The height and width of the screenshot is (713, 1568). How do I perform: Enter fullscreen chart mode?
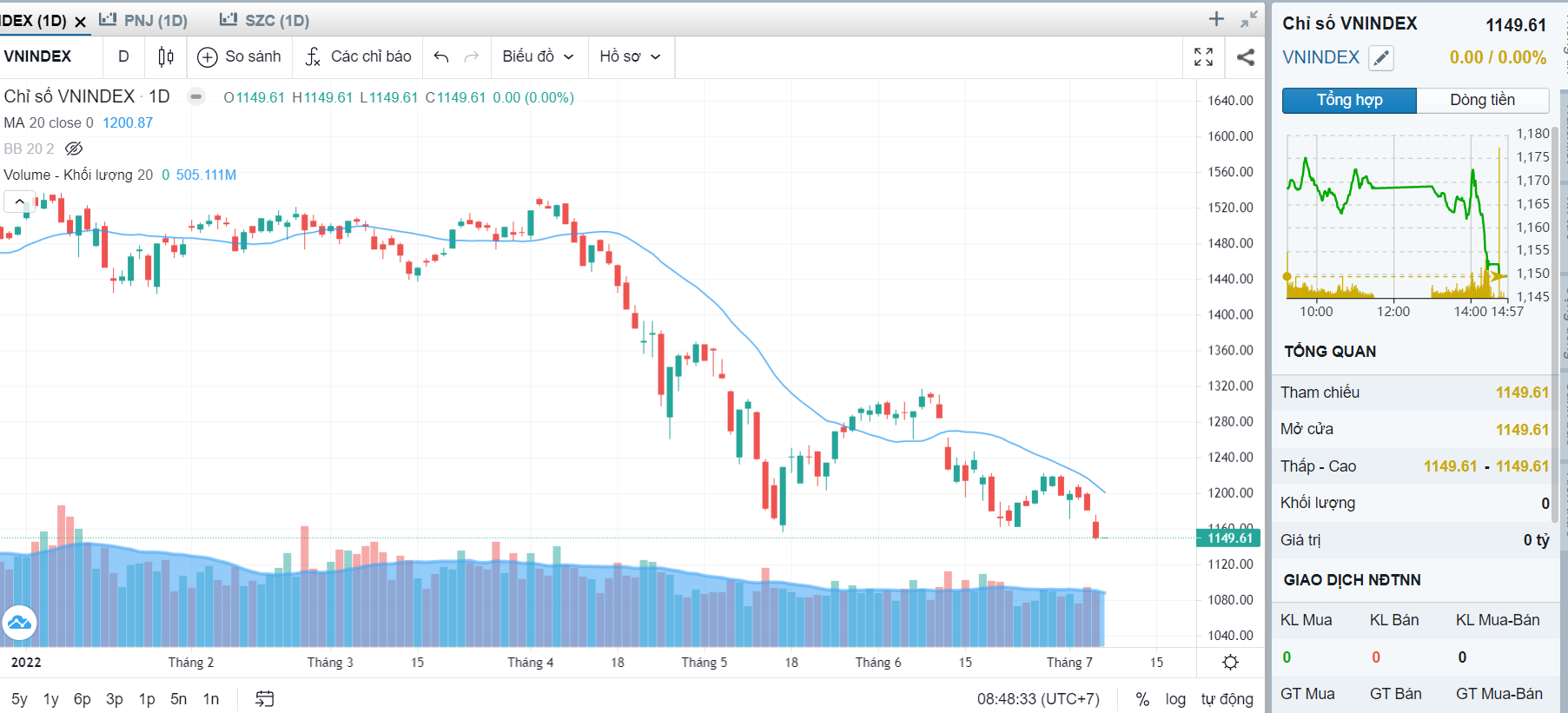(1203, 57)
